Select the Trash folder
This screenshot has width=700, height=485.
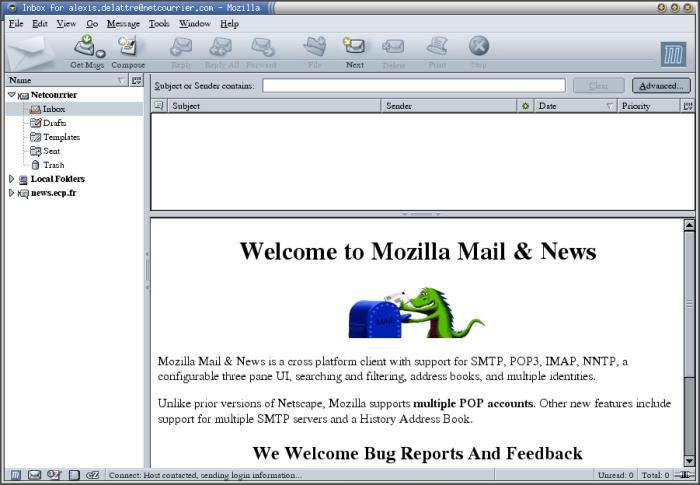point(74,165)
